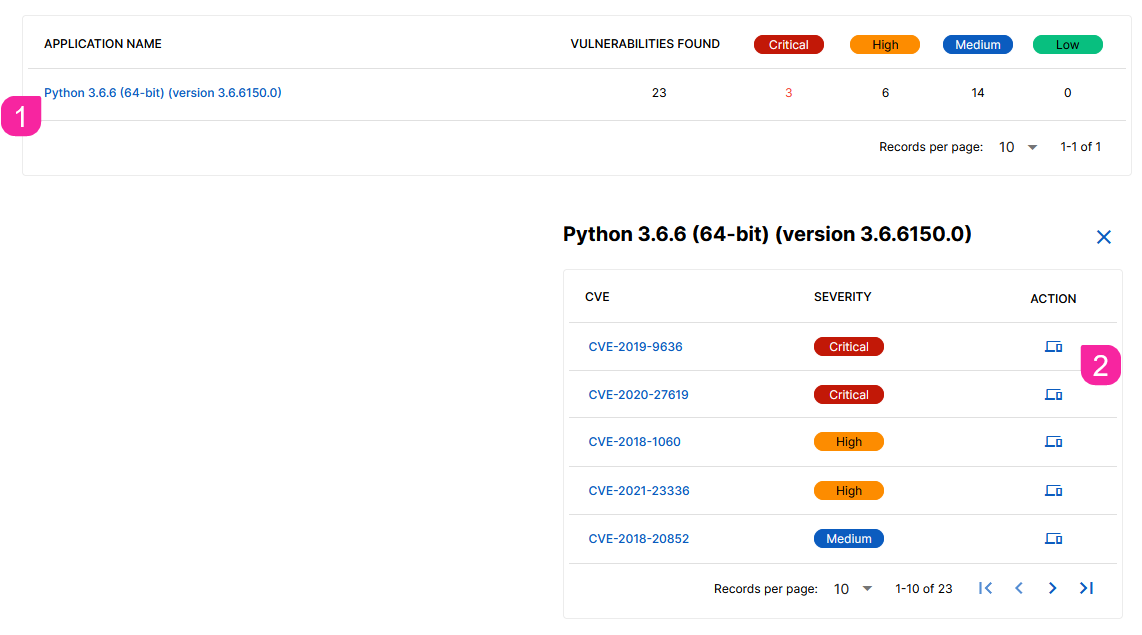Image resolution: width=1142 pixels, height=635 pixels.
Task: Click the SEVERITY column header
Action: 843,296
